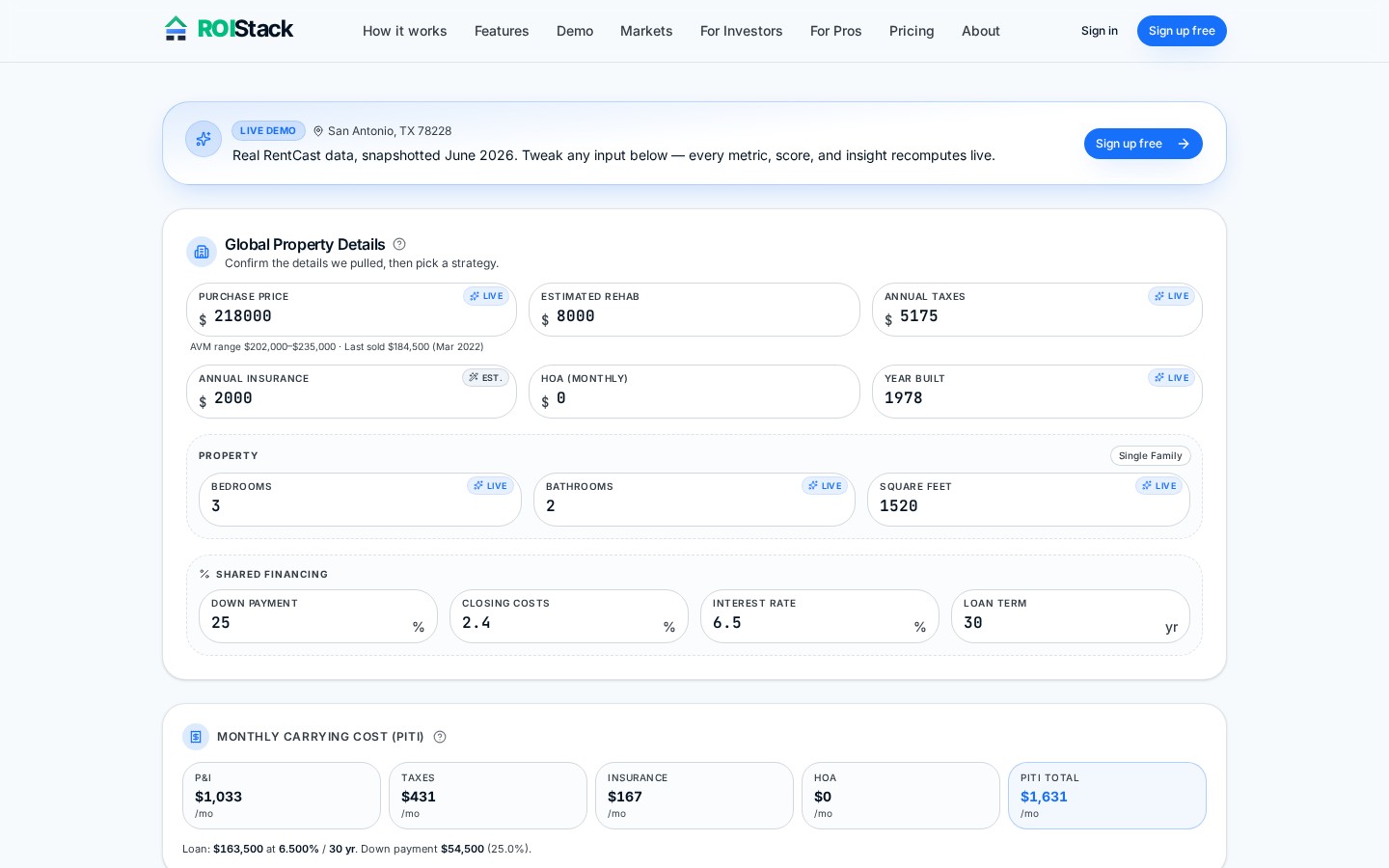Open help tooltip for Monthly Carrying Cost
This screenshot has height=868, width=1389.
pos(440,737)
